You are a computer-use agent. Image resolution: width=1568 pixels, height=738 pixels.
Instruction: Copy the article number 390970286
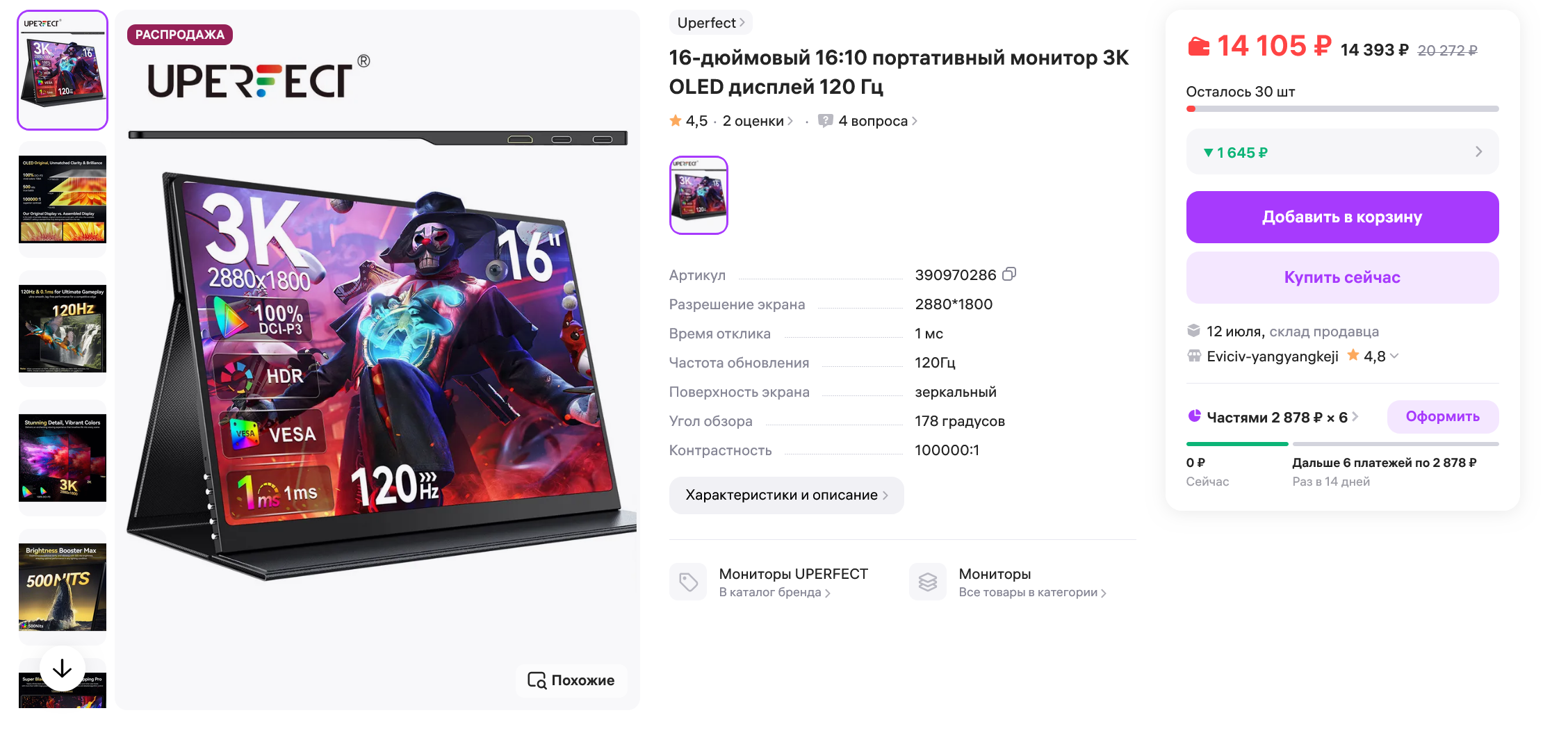(x=1009, y=274)
